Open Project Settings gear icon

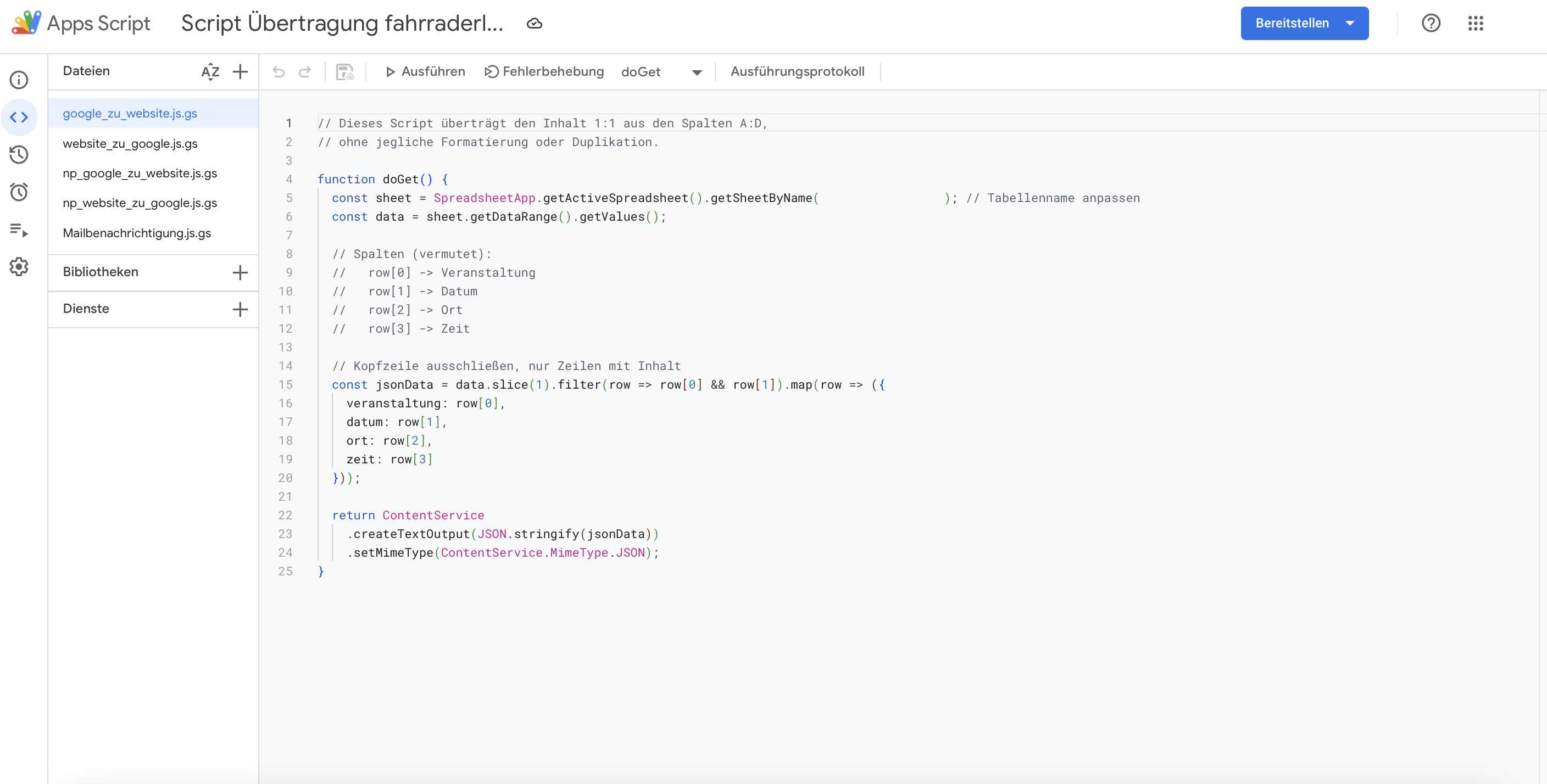[x=19, y=266]
